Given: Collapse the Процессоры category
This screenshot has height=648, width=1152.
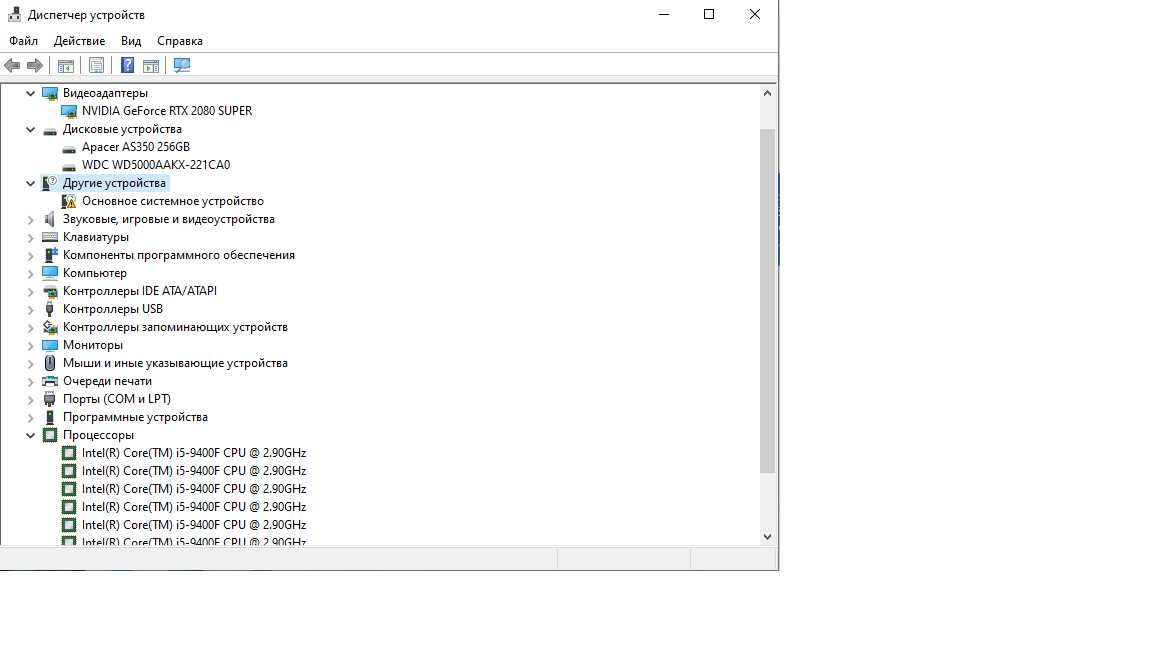Looking at the screenshot, I should (30, 435).
